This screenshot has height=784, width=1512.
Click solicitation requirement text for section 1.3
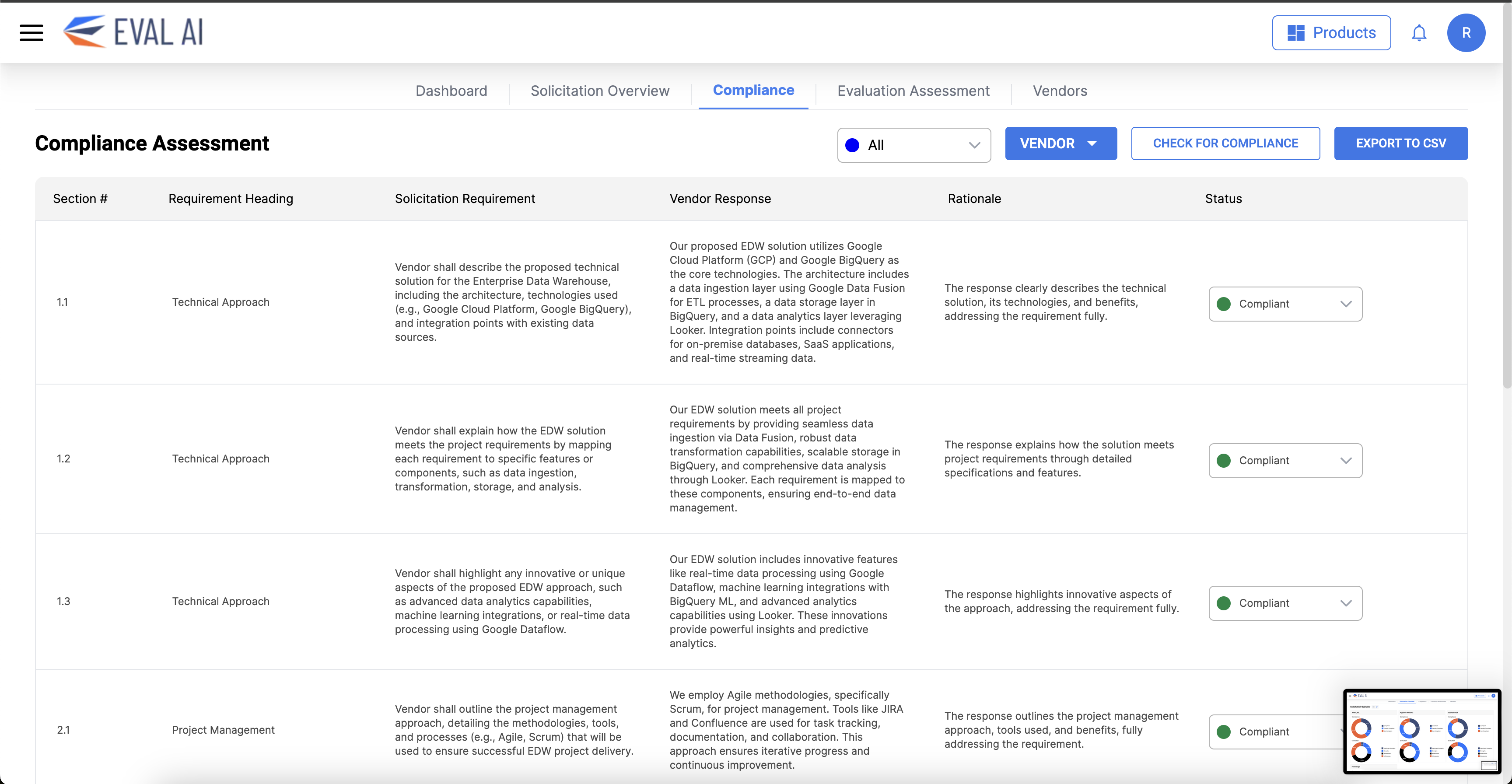512,602
